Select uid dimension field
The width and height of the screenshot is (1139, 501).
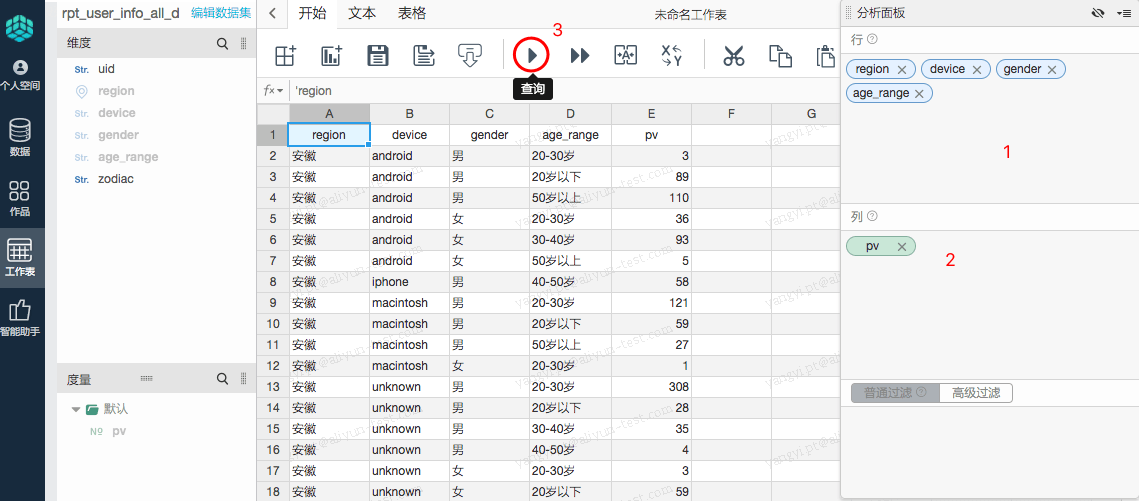coord(107,69)
